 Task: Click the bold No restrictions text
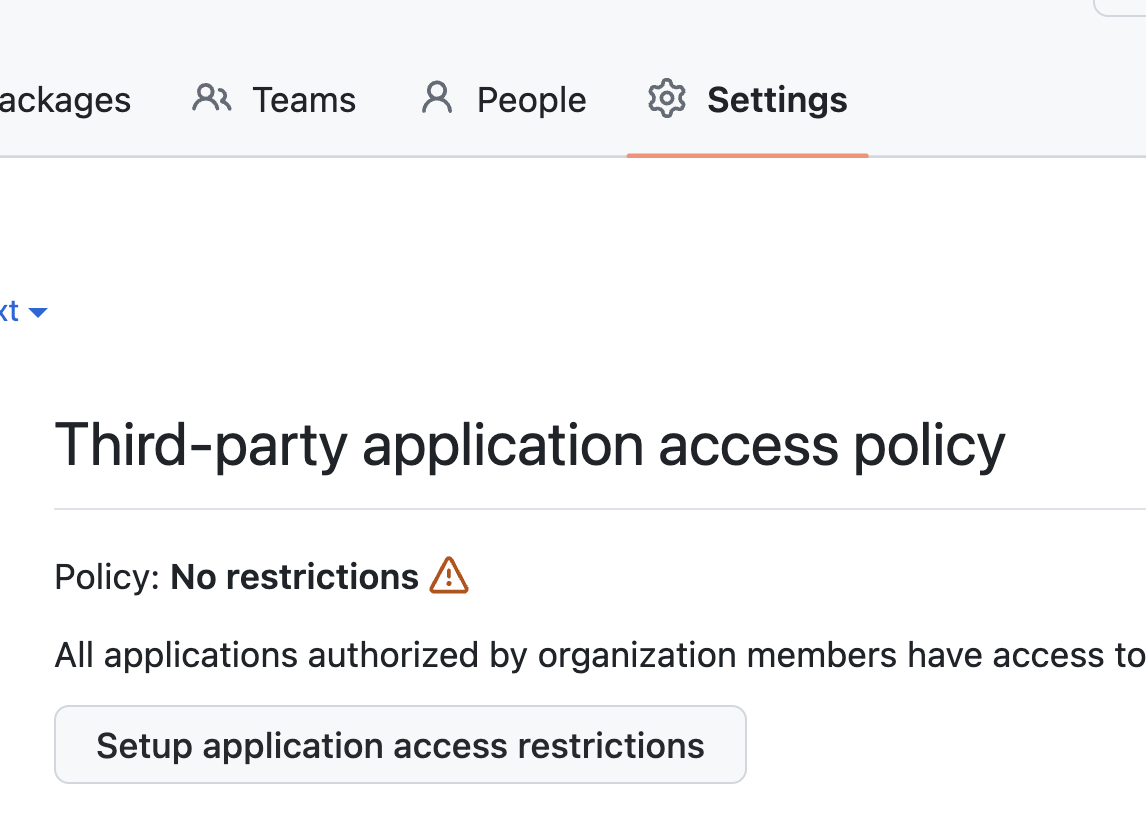pos(295,577)
